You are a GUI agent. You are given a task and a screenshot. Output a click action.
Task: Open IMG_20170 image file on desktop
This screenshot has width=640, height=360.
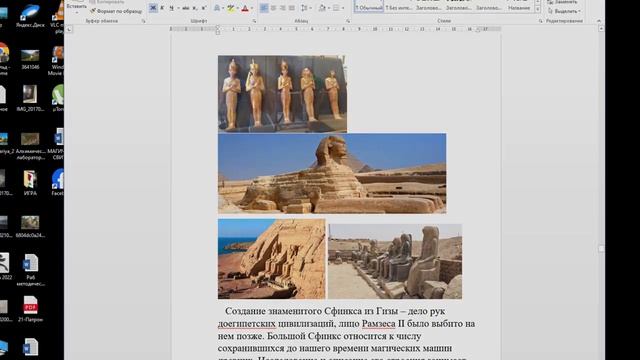click(30, 98)
